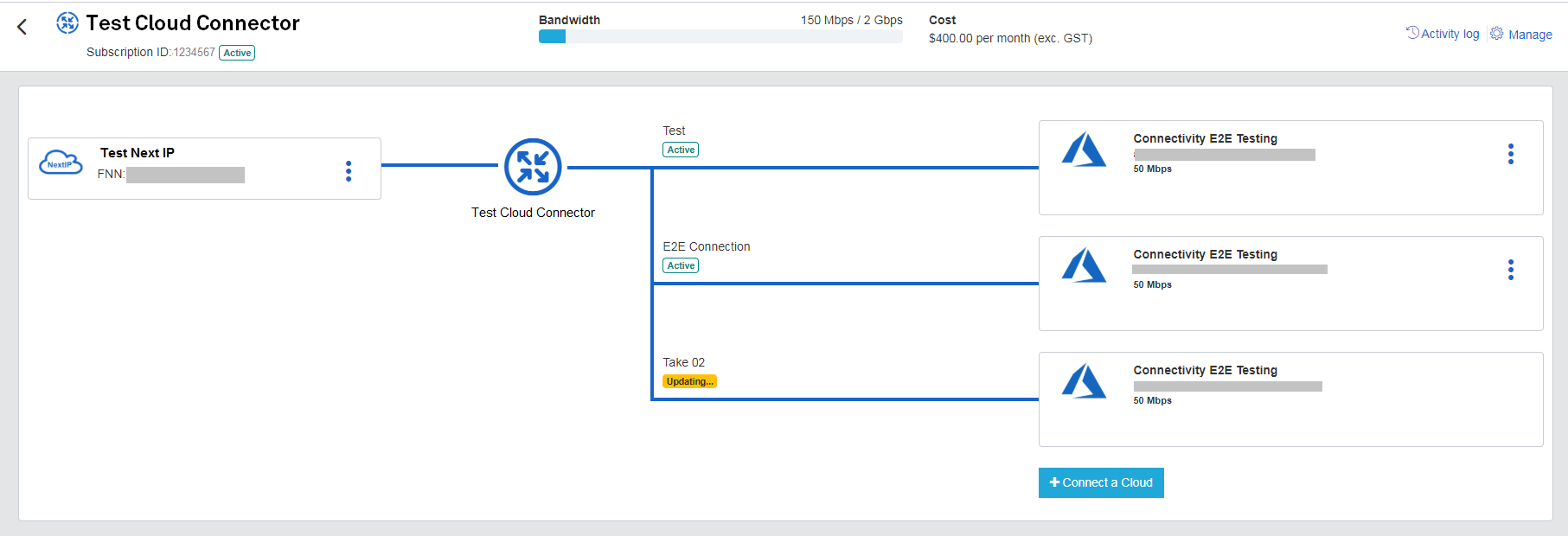Click the Connect a Cloud button
The width and height of the screenshot is (1568, 536).
[x=1101, y=482]
